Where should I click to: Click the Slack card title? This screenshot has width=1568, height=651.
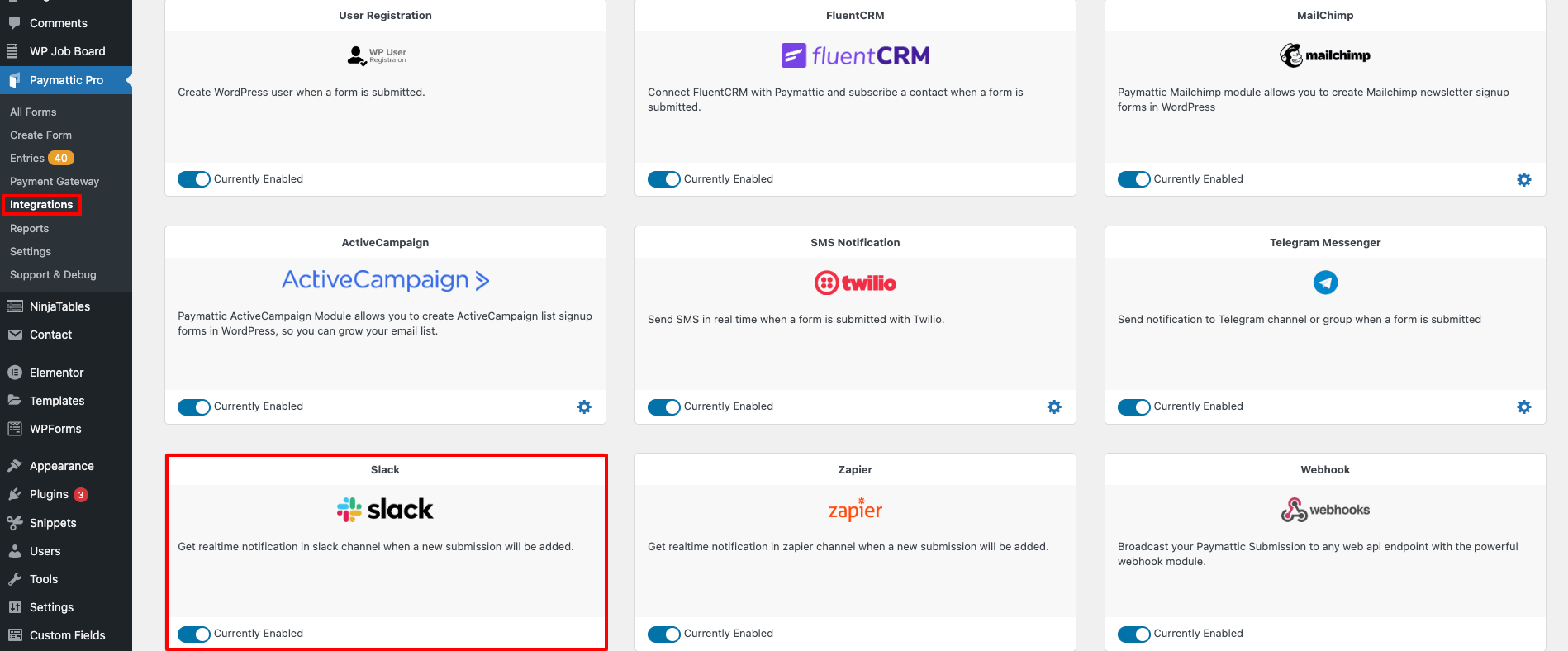point(385,469)
